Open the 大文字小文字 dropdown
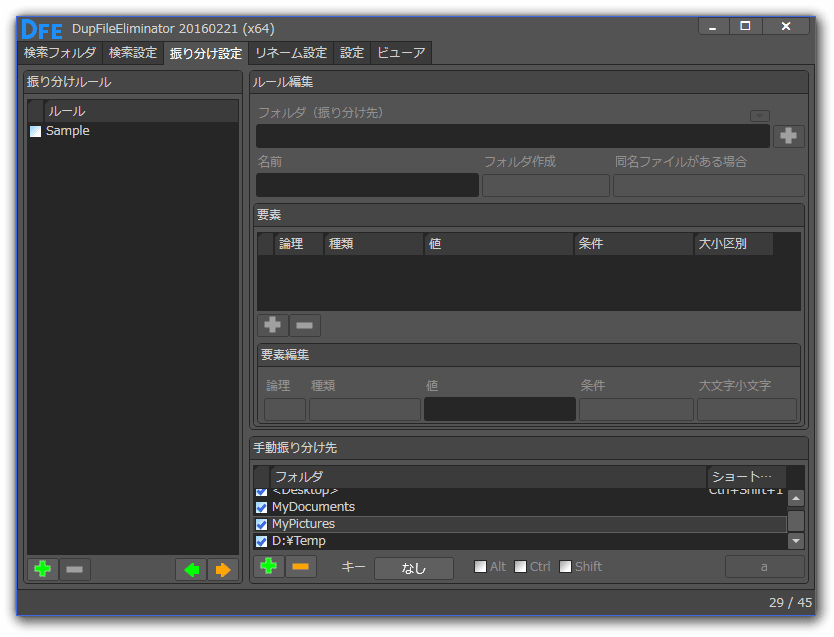834x637 pixels. tap(747, 409)
